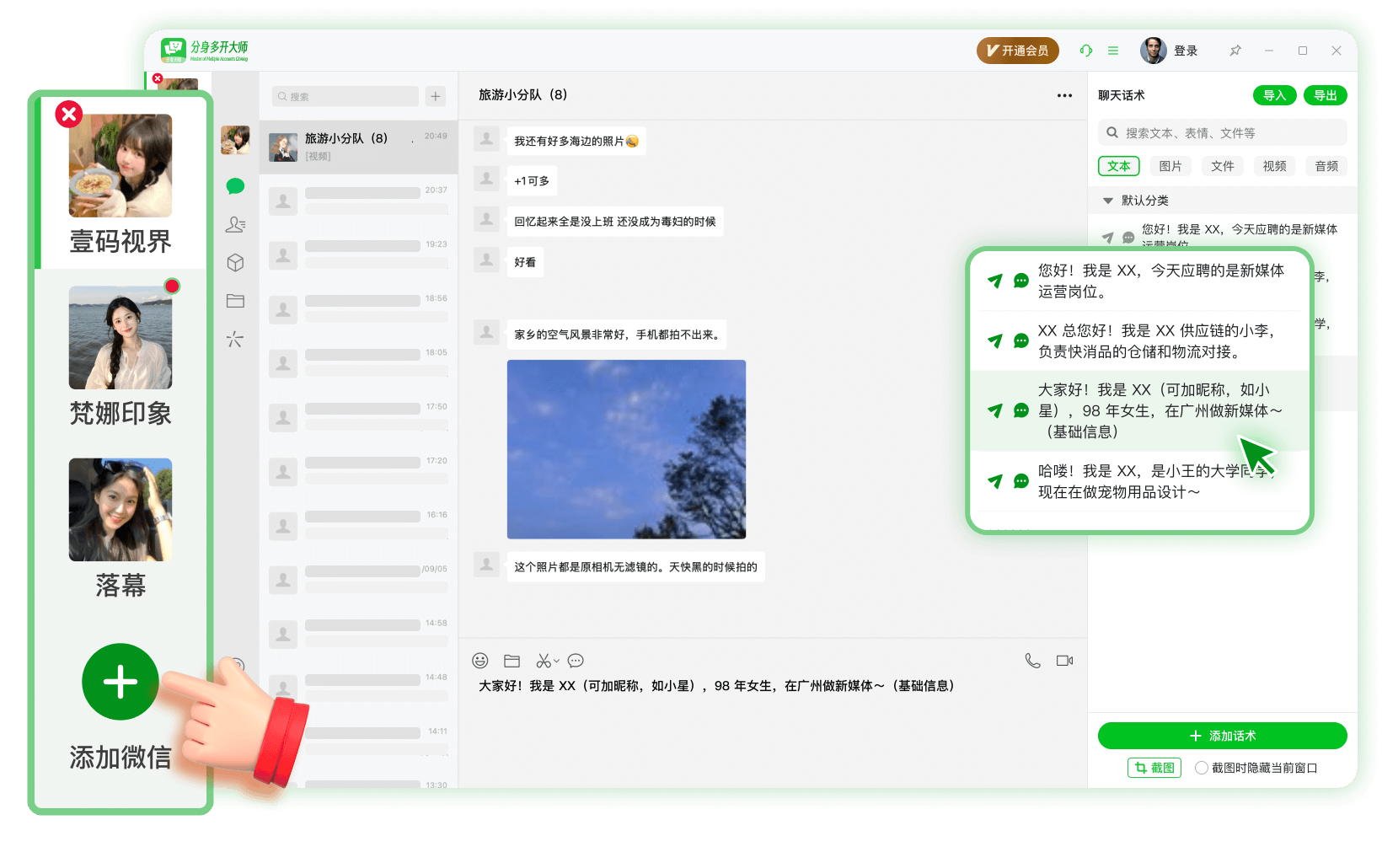Image resolution: width=1382 pixels, height=868 pixels.
Task: Select the contacts icon in sidebar
Action: (x=235, y=224)
